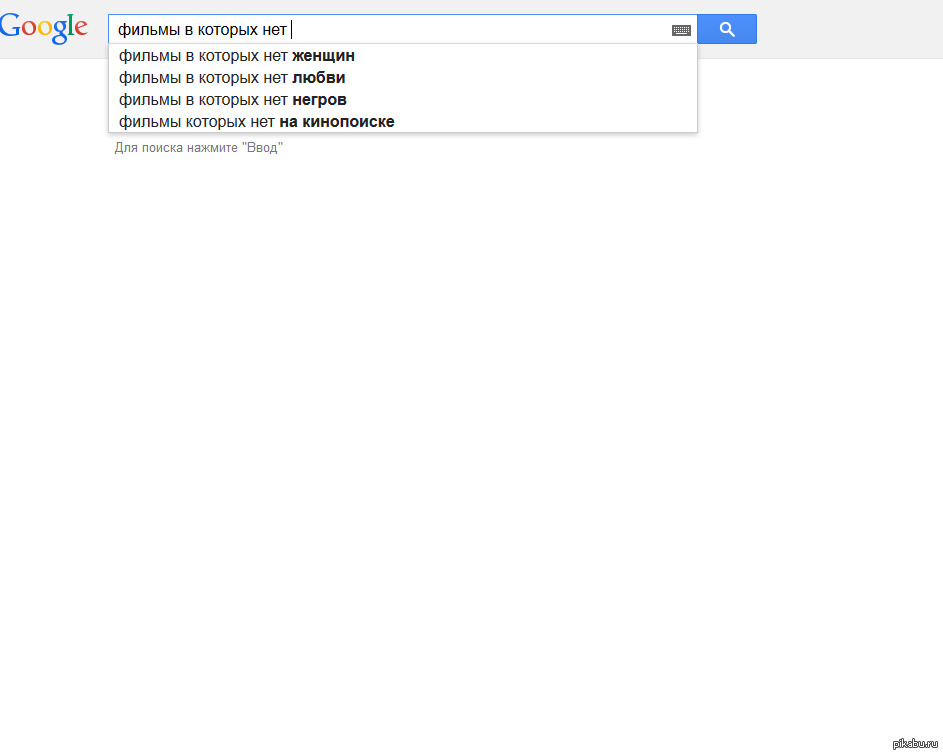Click the bold word "негров" in suggestions
Image resolution: width=943 pixels, height=755 pixels.
(x=319, y=100)
